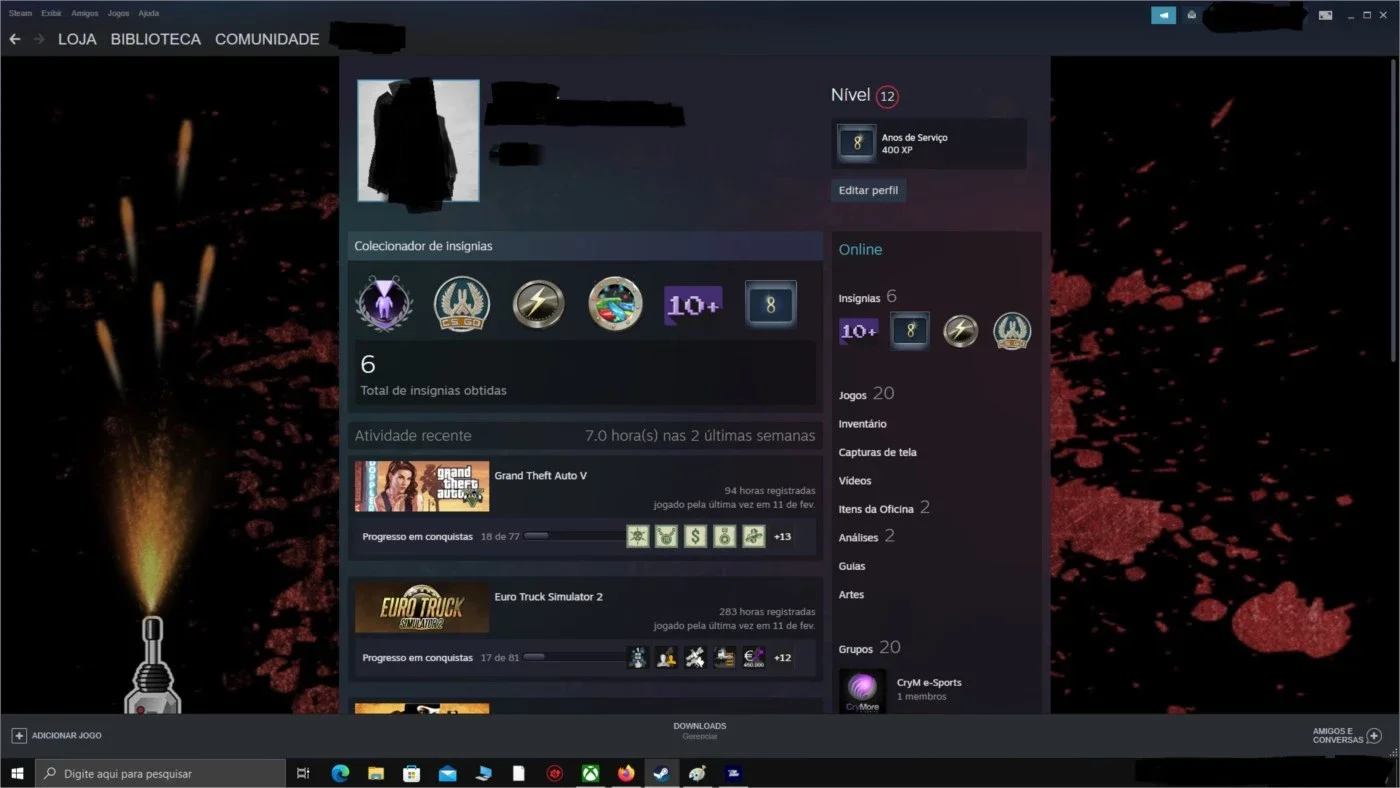This screenshot has height=788, width=1400.
Task: Click the Amigos e Conversas plus icon
Action: (1374, 736)
